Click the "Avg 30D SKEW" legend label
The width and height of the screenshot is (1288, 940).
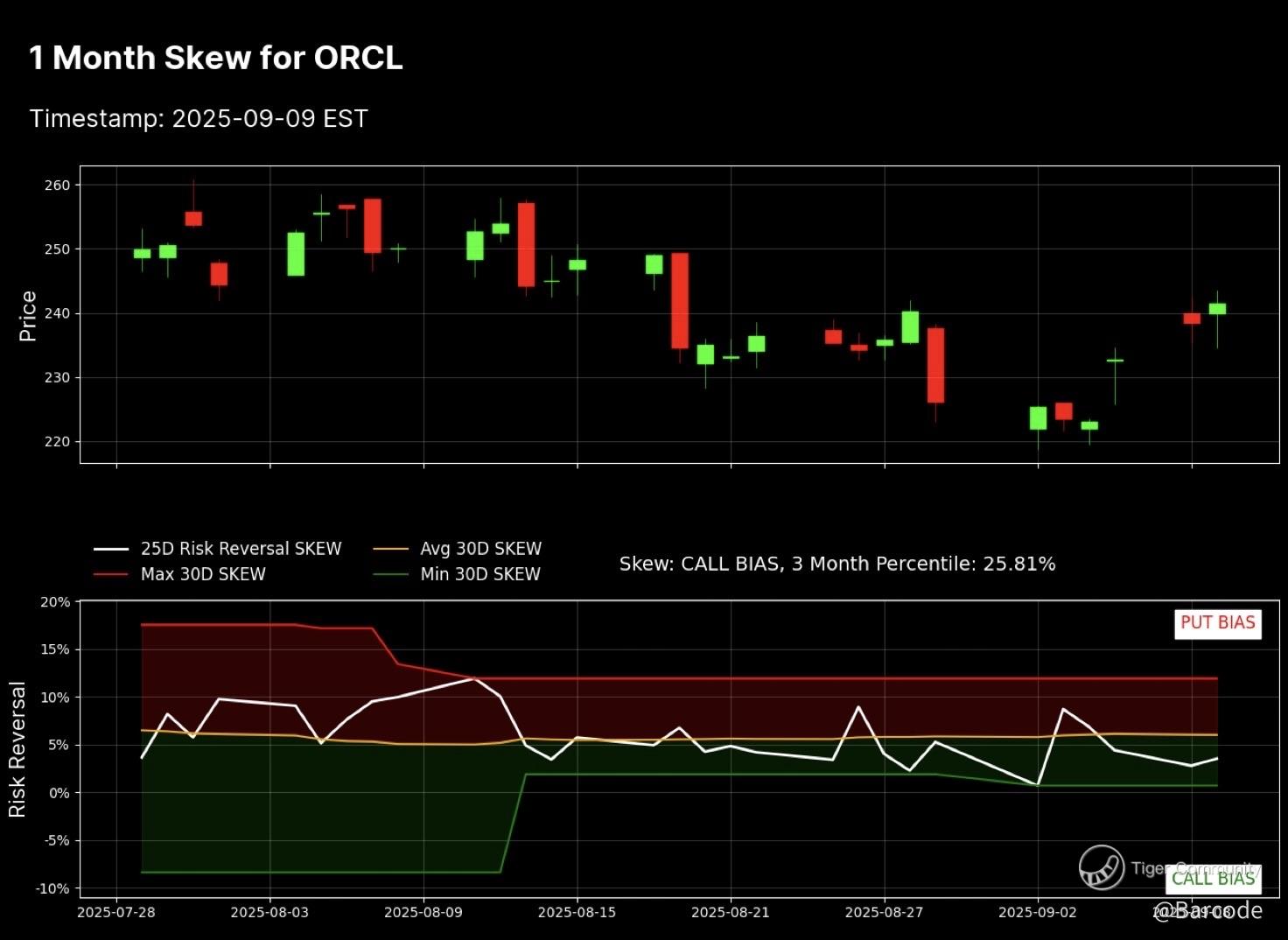tap(480, 549)
